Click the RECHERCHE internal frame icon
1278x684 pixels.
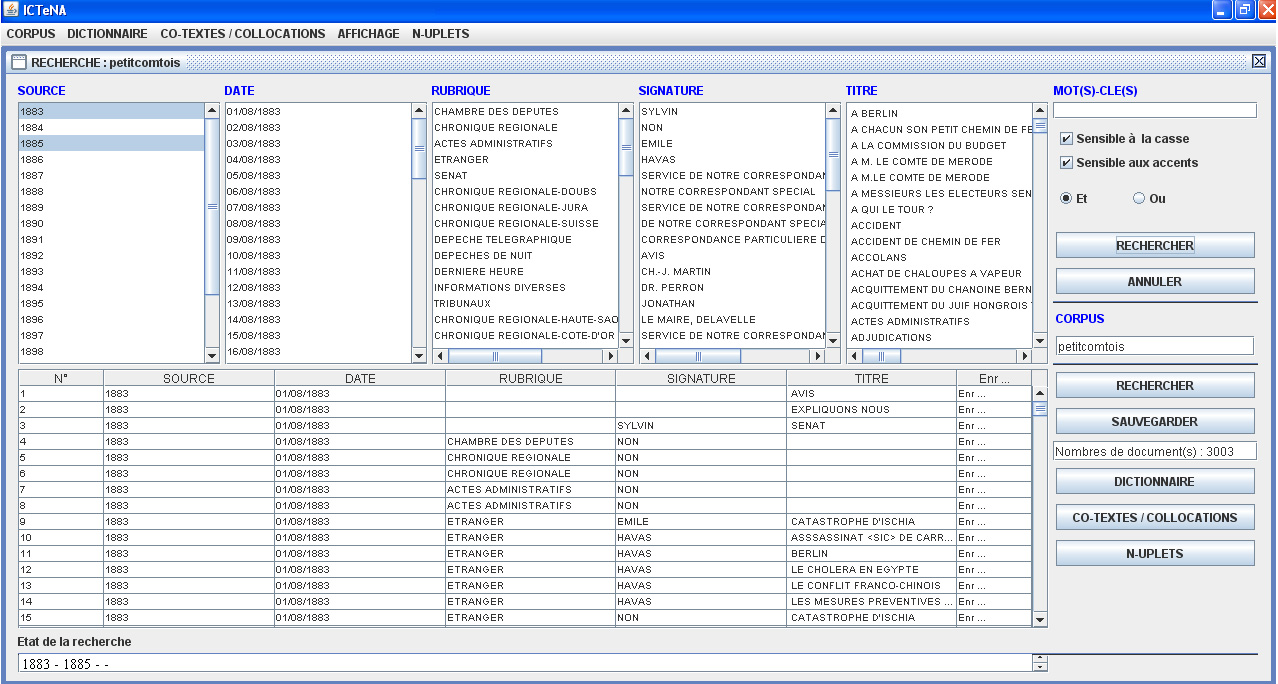(x=18, y=62)
